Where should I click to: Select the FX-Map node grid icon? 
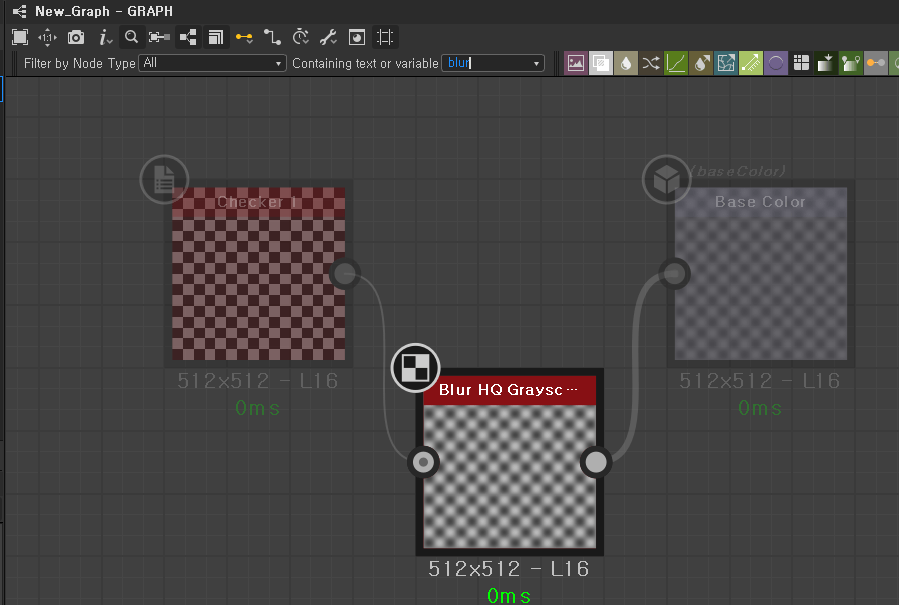click(x=801, y=62)
